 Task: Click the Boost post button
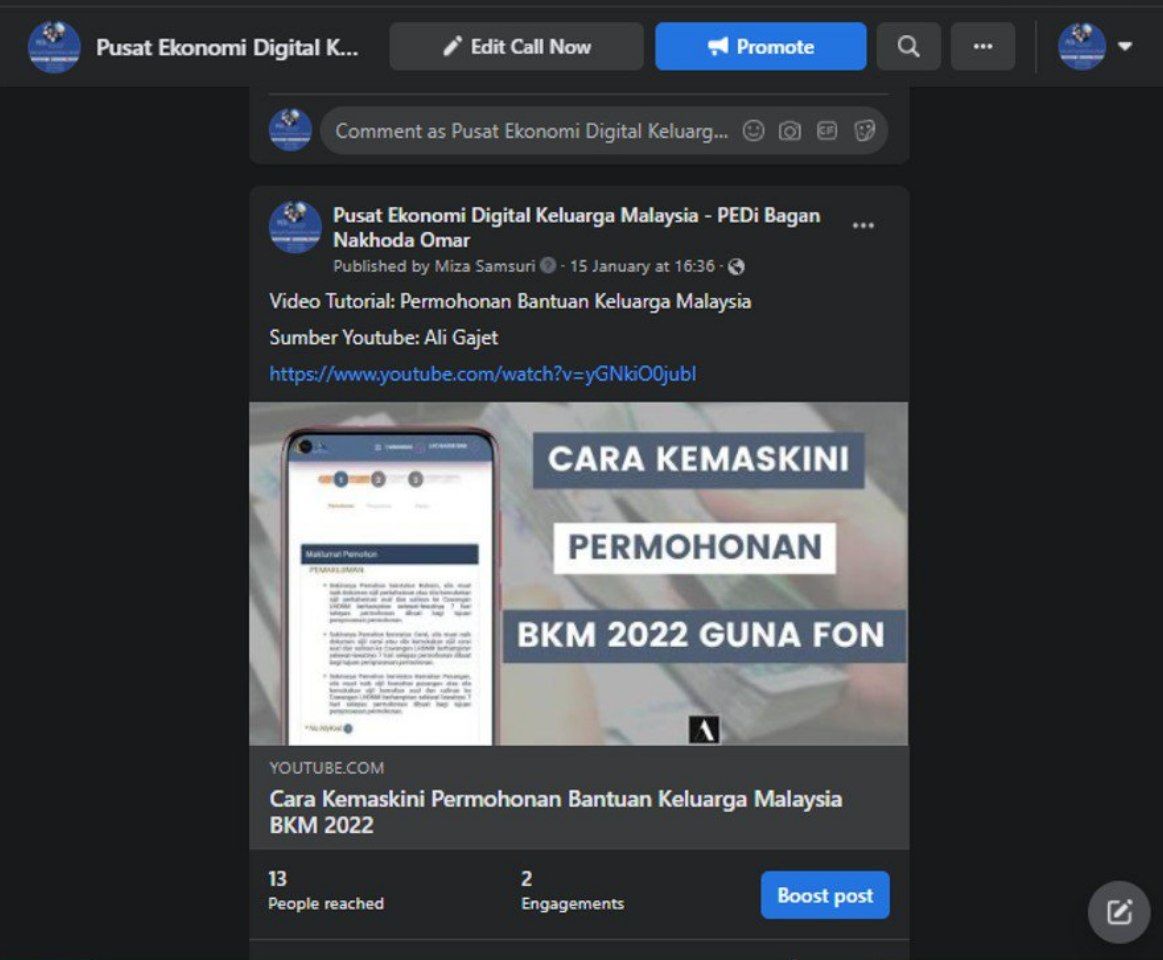(x=825, y=895)
